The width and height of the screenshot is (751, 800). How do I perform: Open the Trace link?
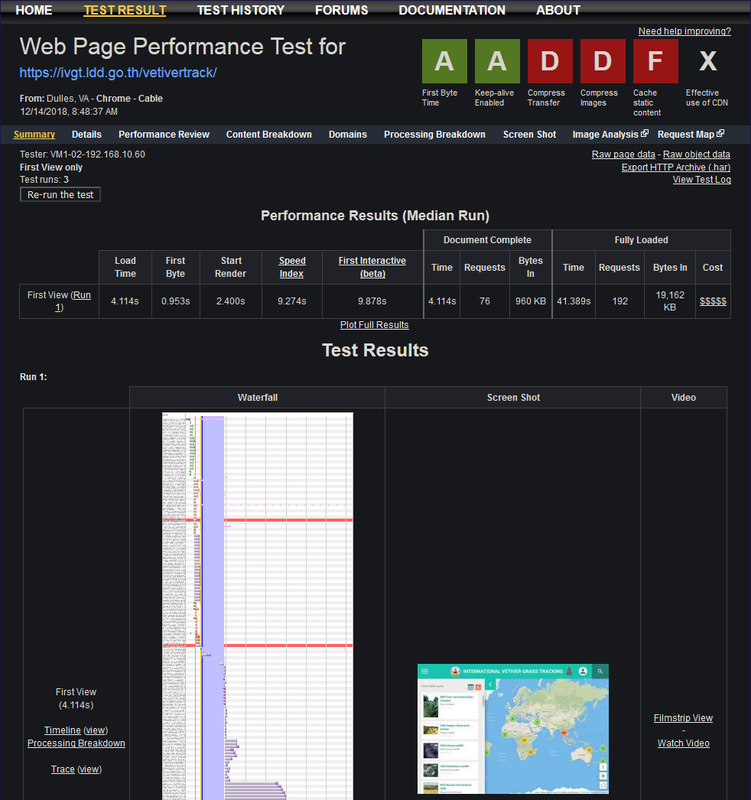63,769
